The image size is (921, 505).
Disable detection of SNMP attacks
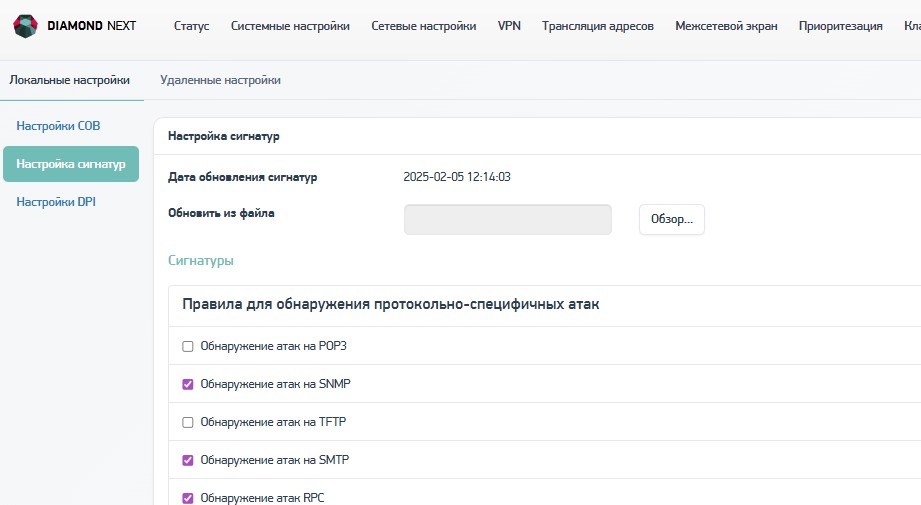(x=187, y=384)
